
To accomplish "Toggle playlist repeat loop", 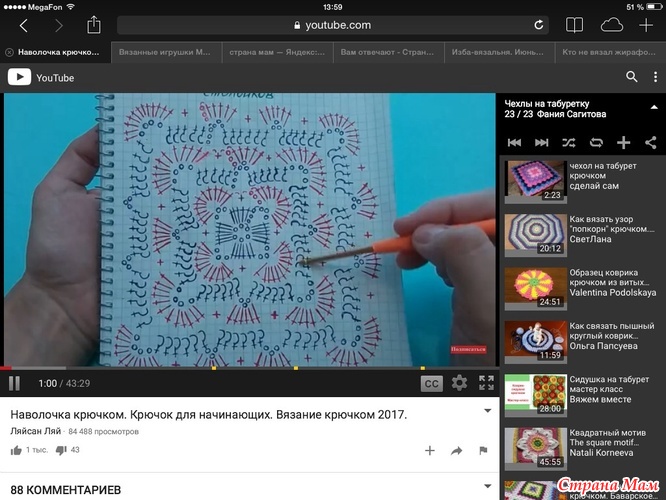I will (596, 143).
